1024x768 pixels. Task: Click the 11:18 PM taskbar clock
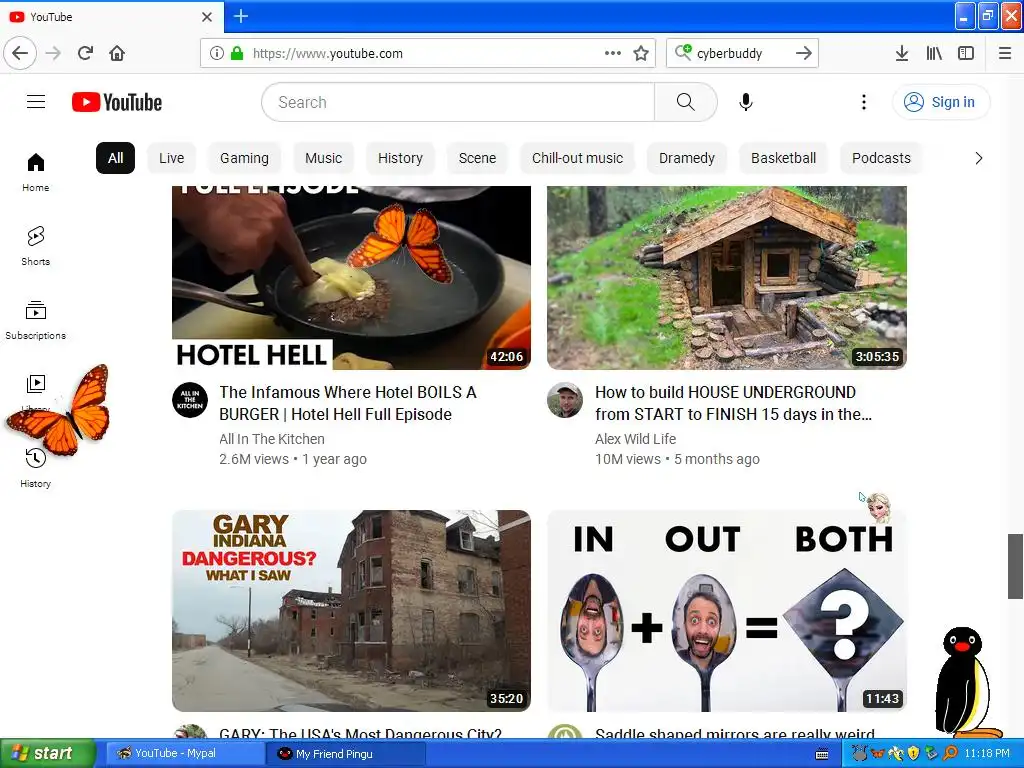(987, 753)
